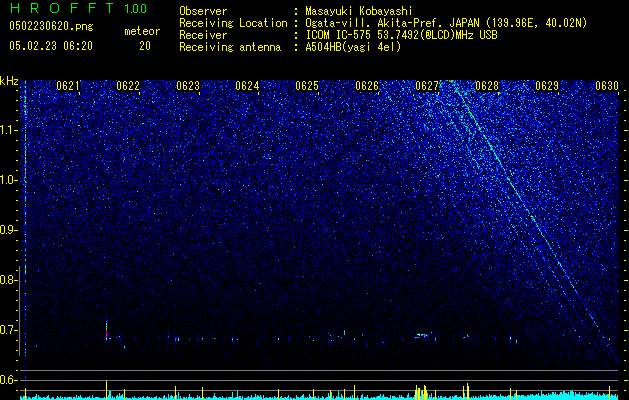This screenshot has height=400, width=629.
Task: Click the 0627 time marker
Action: [427, 86]
